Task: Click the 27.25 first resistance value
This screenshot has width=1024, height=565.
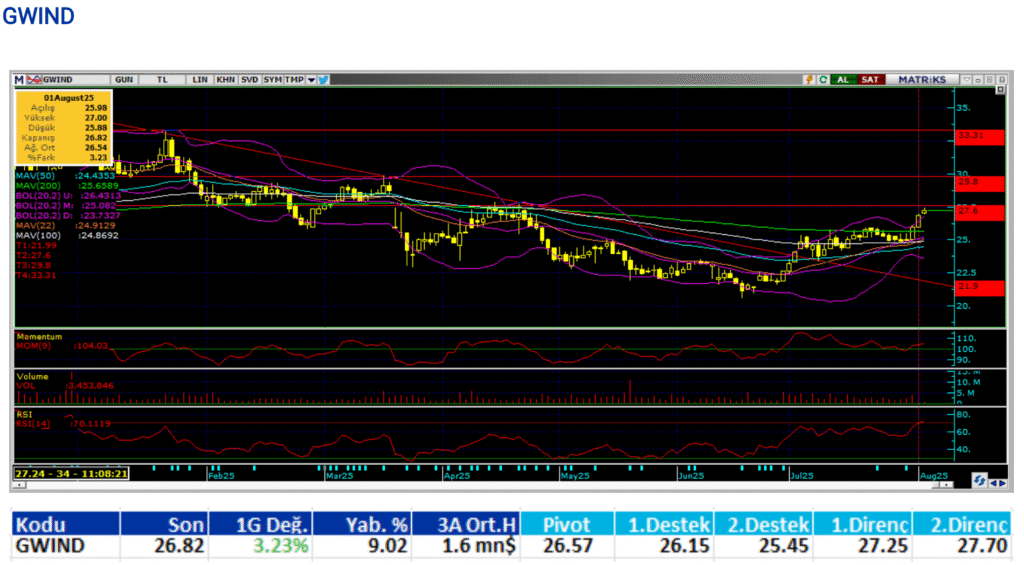Action: tap(882, 546)
